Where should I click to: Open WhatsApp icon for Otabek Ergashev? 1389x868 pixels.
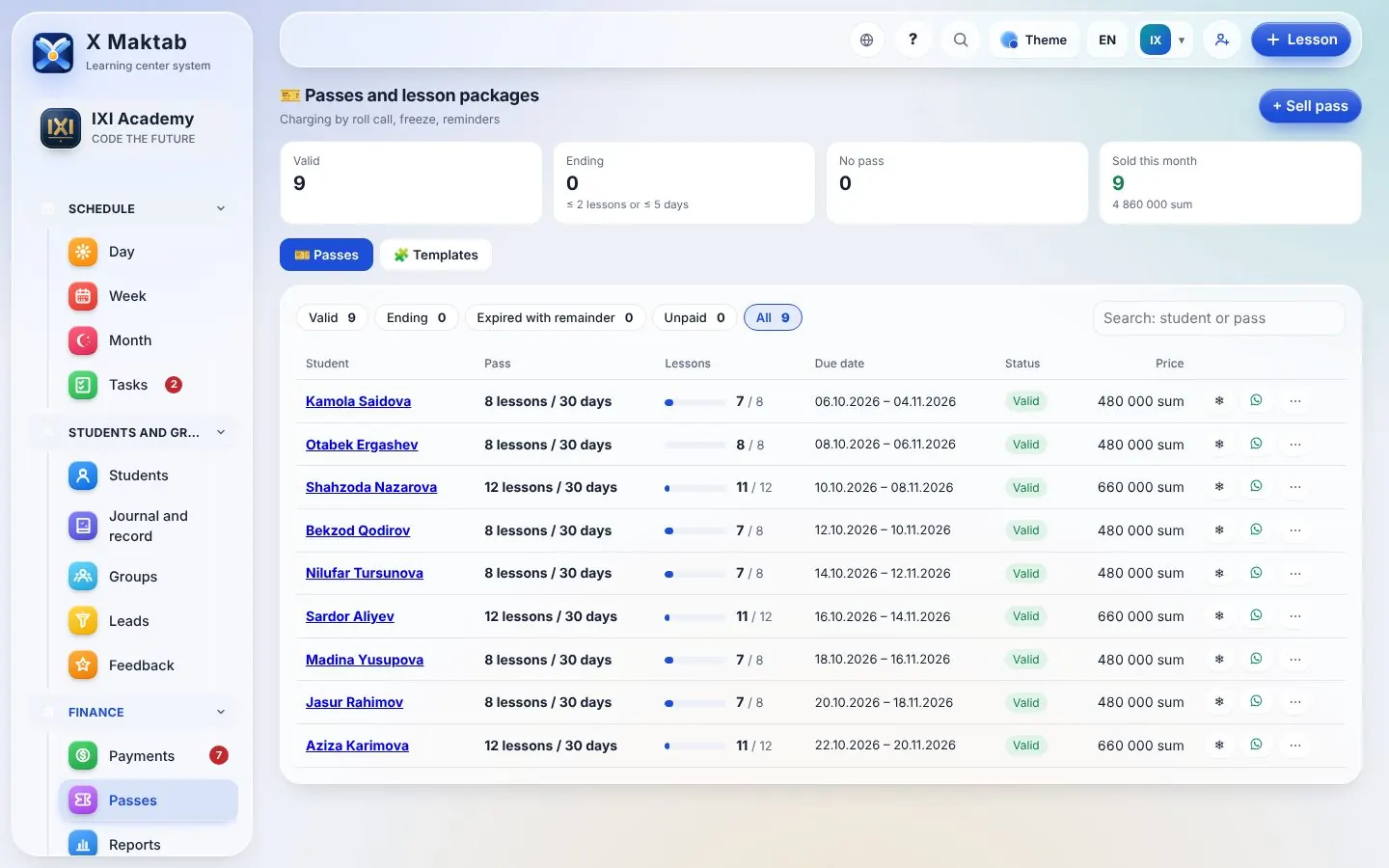click(x=1256, y=444)
